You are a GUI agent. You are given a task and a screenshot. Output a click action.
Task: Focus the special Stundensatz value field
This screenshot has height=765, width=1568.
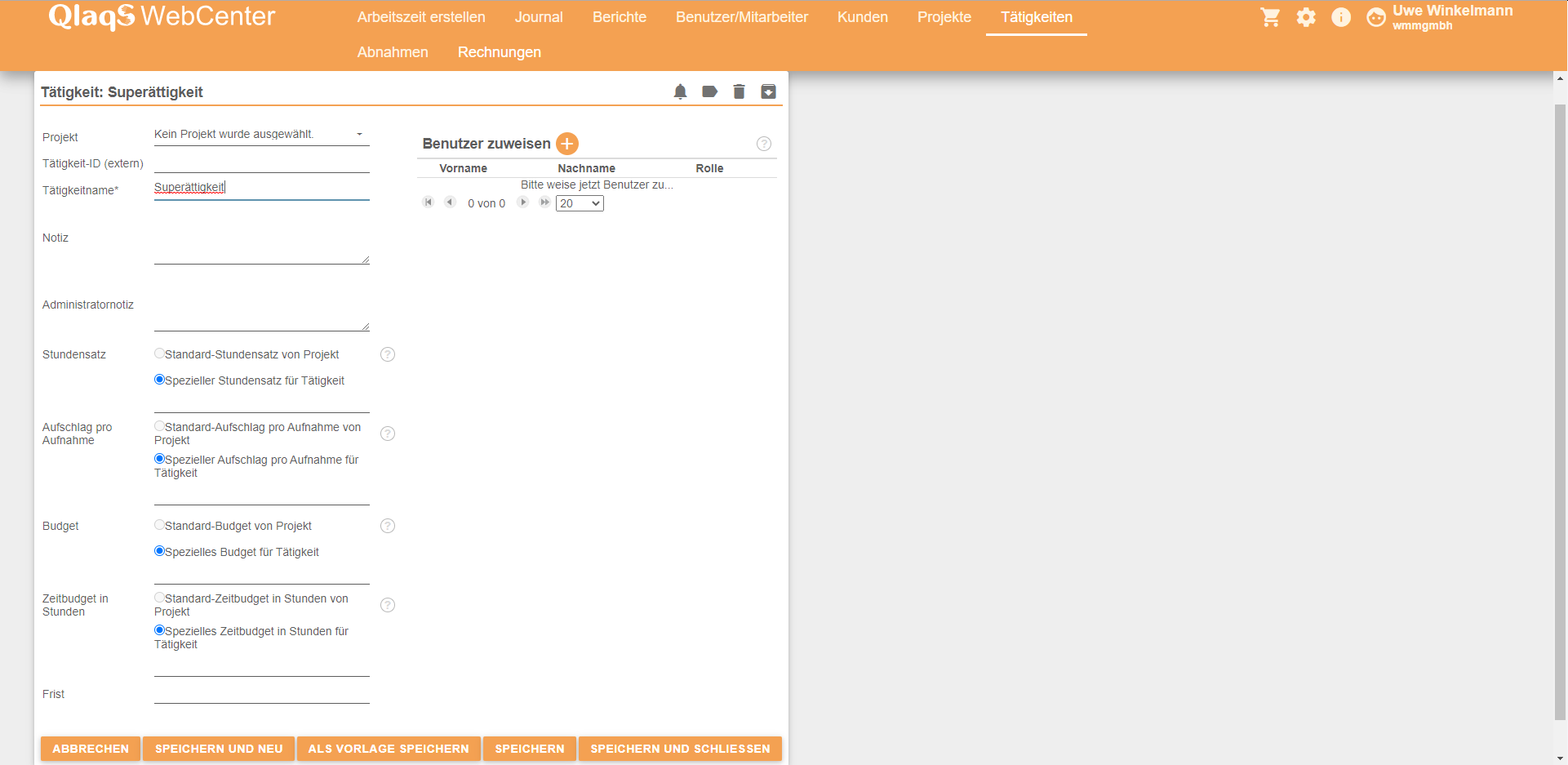tap(261, 403)
